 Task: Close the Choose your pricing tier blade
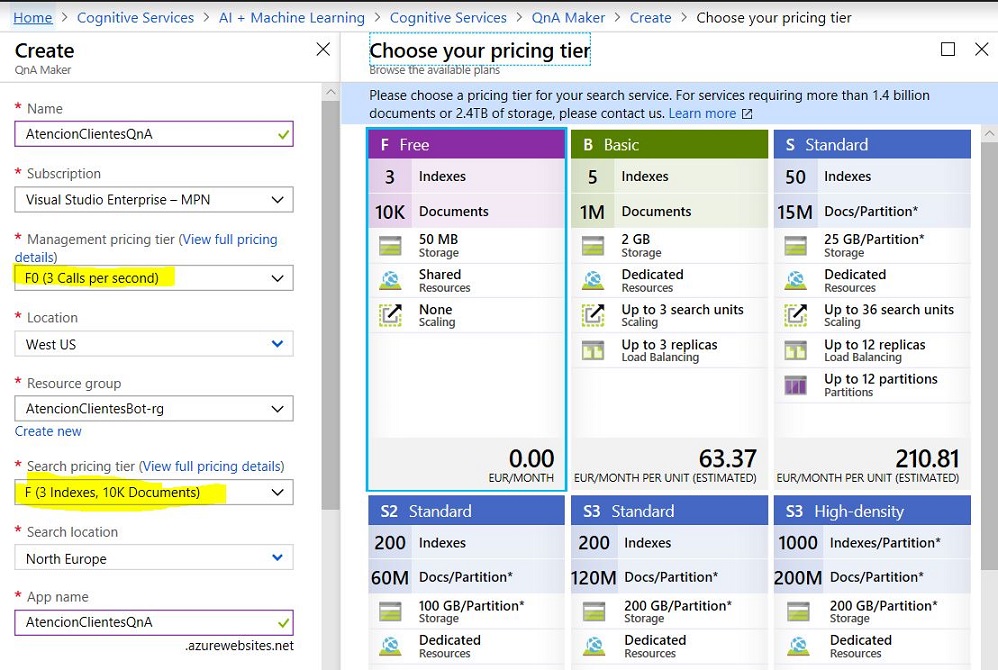click(x=981, y=49)
